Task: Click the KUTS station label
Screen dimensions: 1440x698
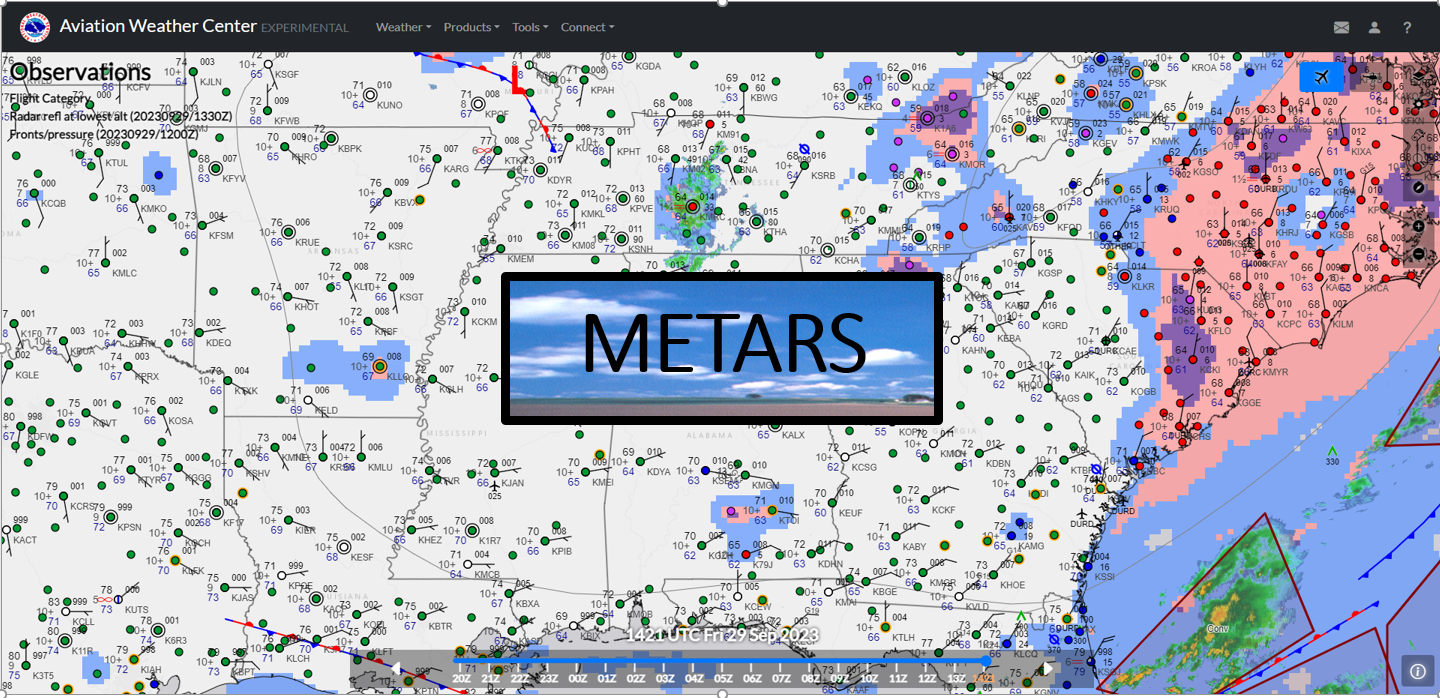Action: pyautogui.click(x=136, y=609)
